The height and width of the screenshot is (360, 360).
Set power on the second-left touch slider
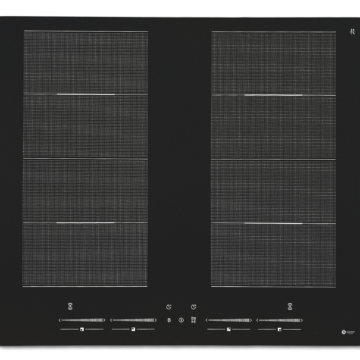point(133,320)
